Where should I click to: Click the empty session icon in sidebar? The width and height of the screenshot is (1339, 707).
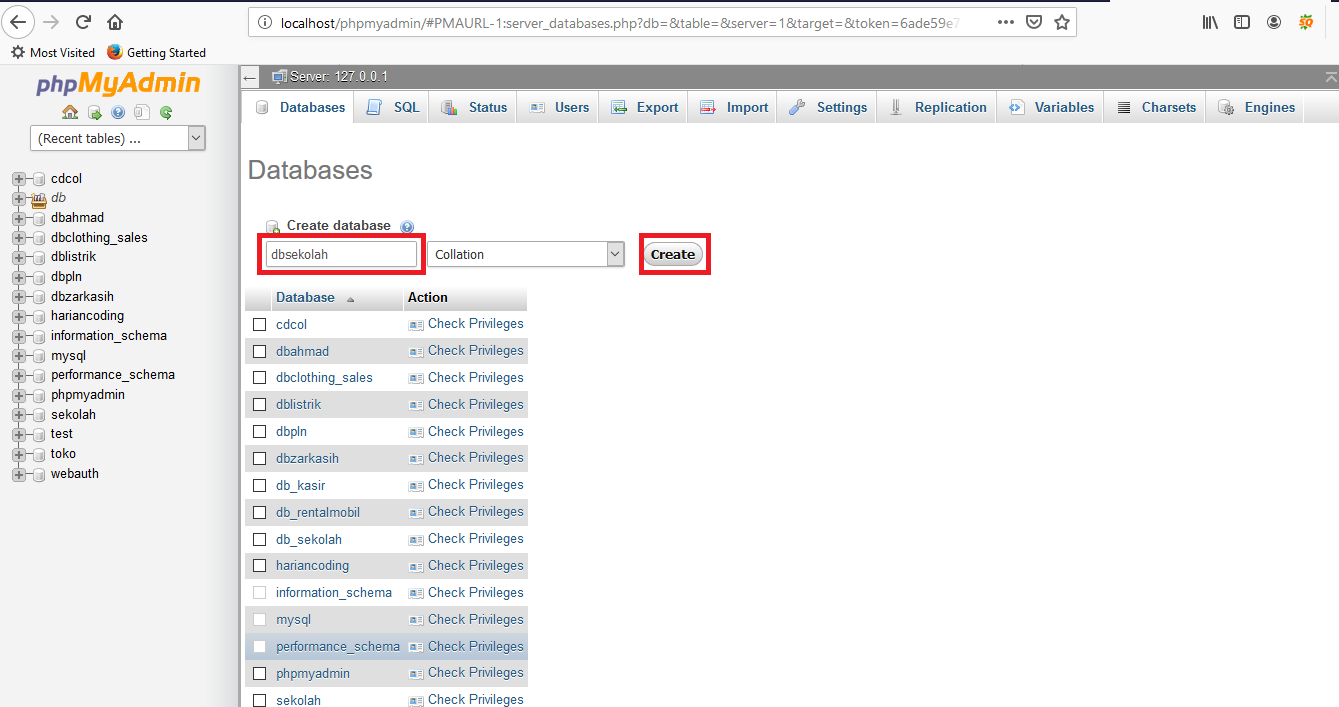pos(93,112)
